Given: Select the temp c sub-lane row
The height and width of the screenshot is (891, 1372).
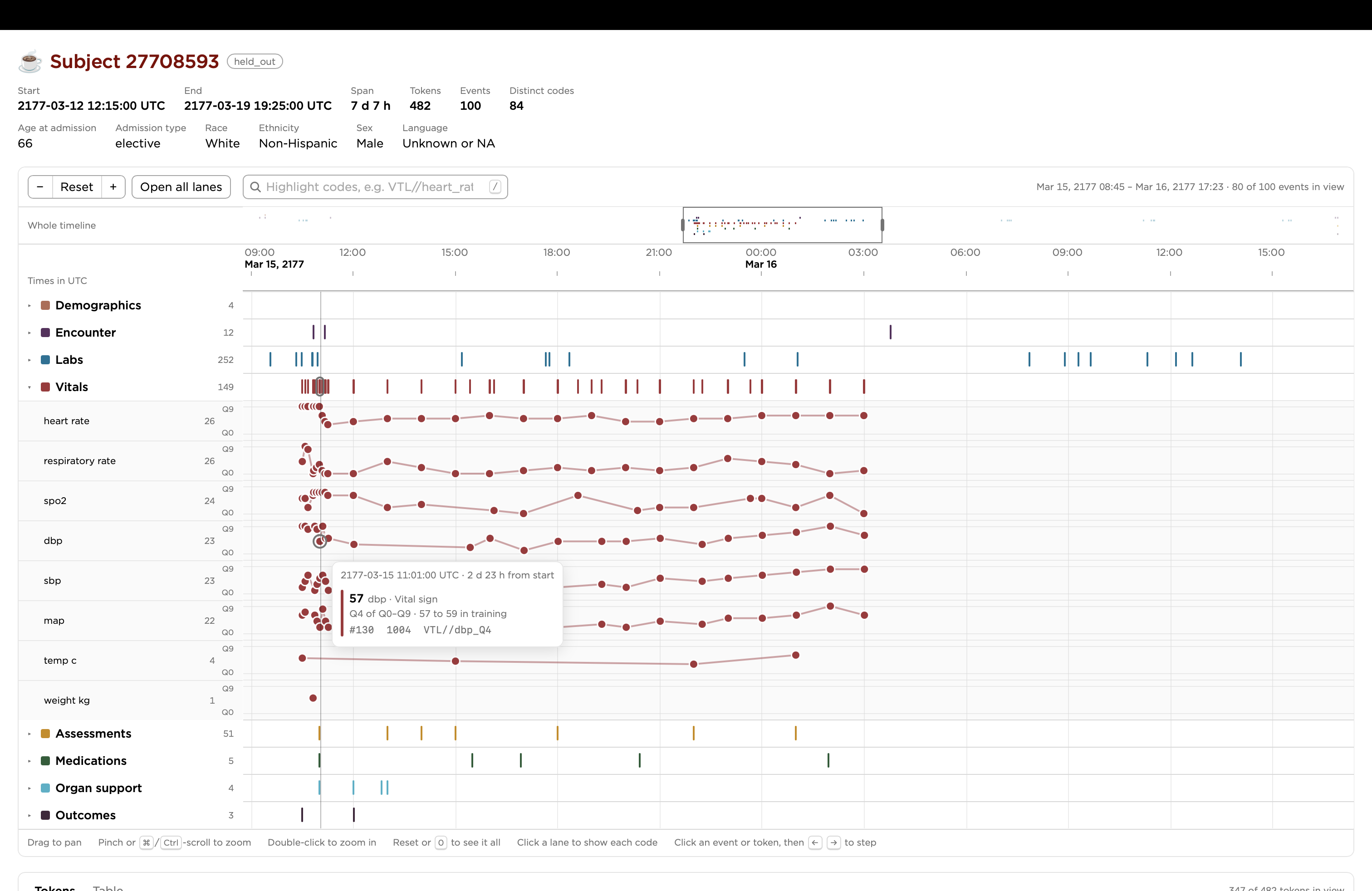Looking at the screenshot, I should click(130, 660).
